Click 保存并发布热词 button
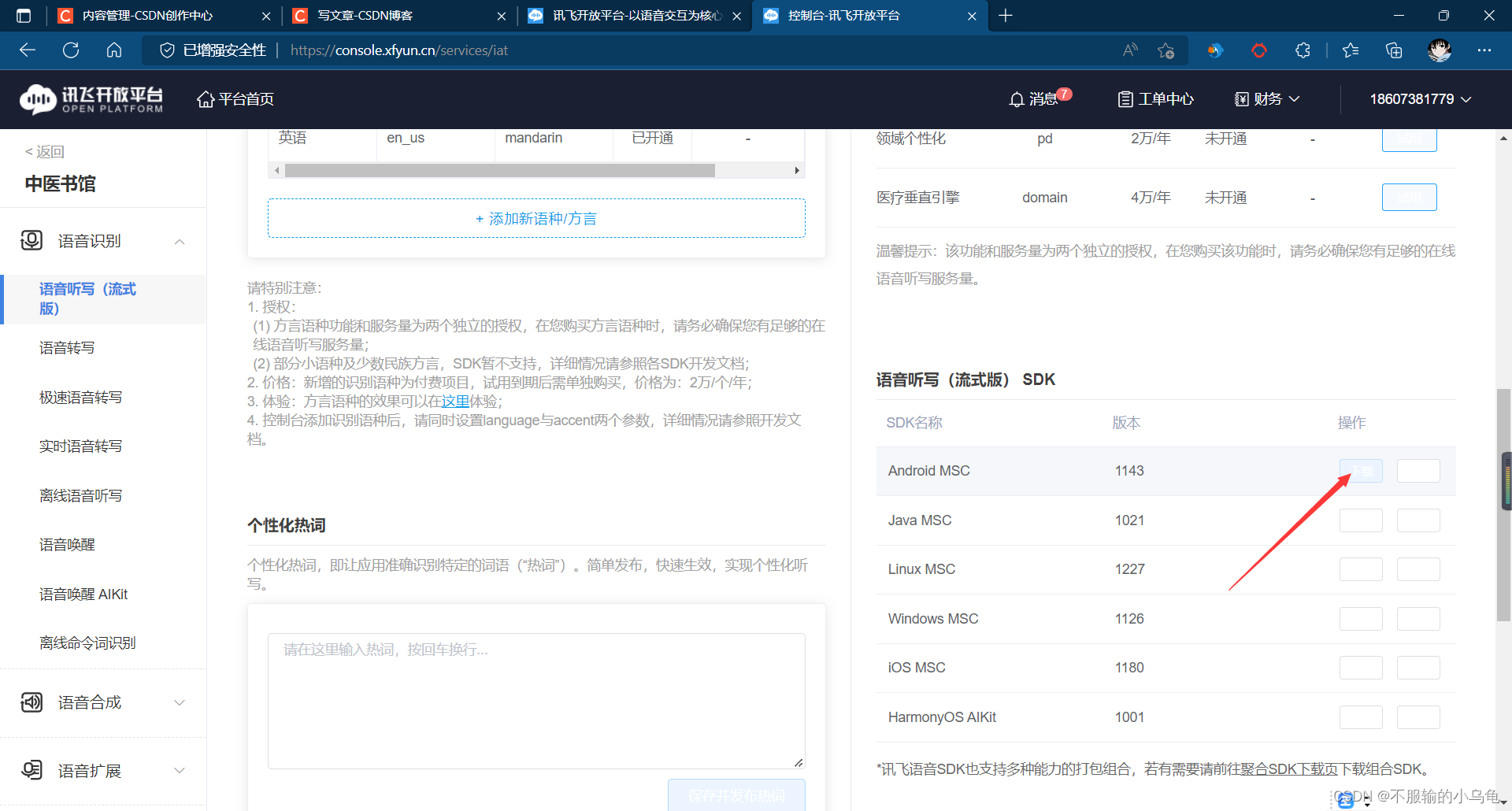This screenshot has width=1512, height=811. pos(736,795)
